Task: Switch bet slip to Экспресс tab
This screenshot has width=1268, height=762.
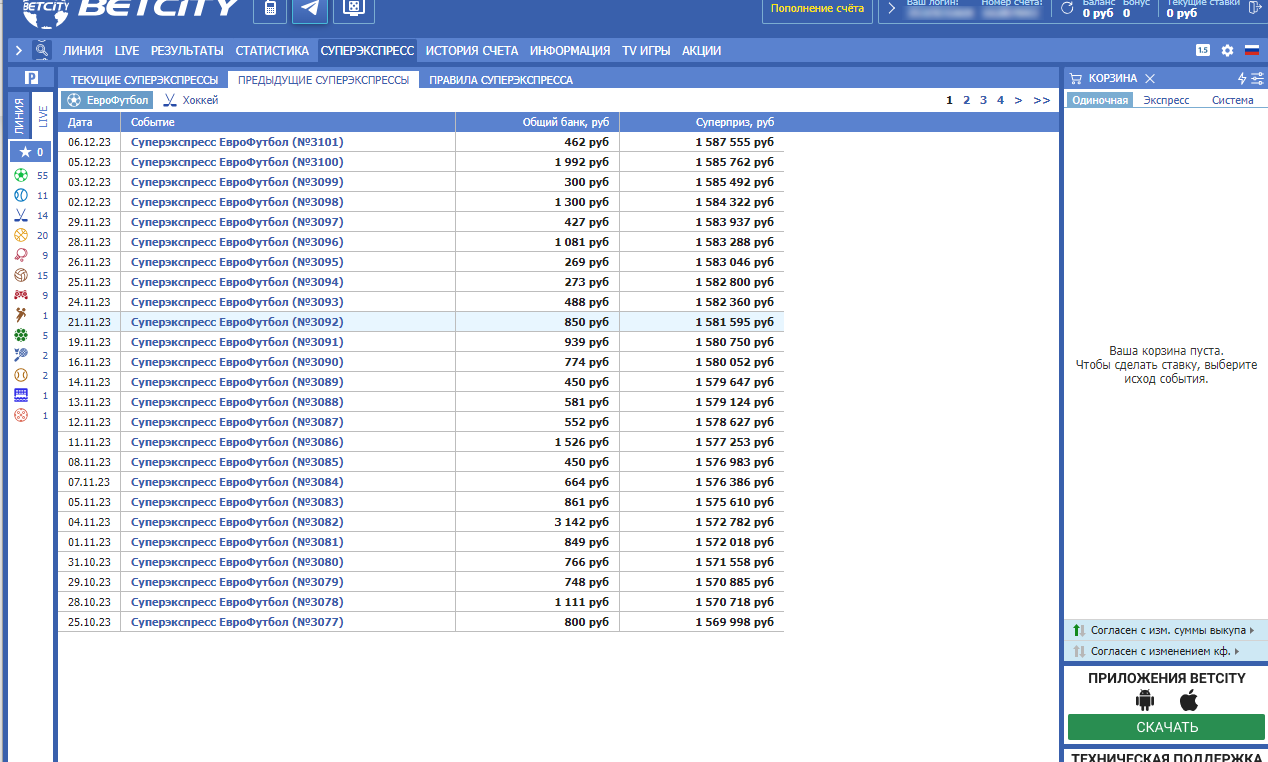Action: coord(1166,100)
